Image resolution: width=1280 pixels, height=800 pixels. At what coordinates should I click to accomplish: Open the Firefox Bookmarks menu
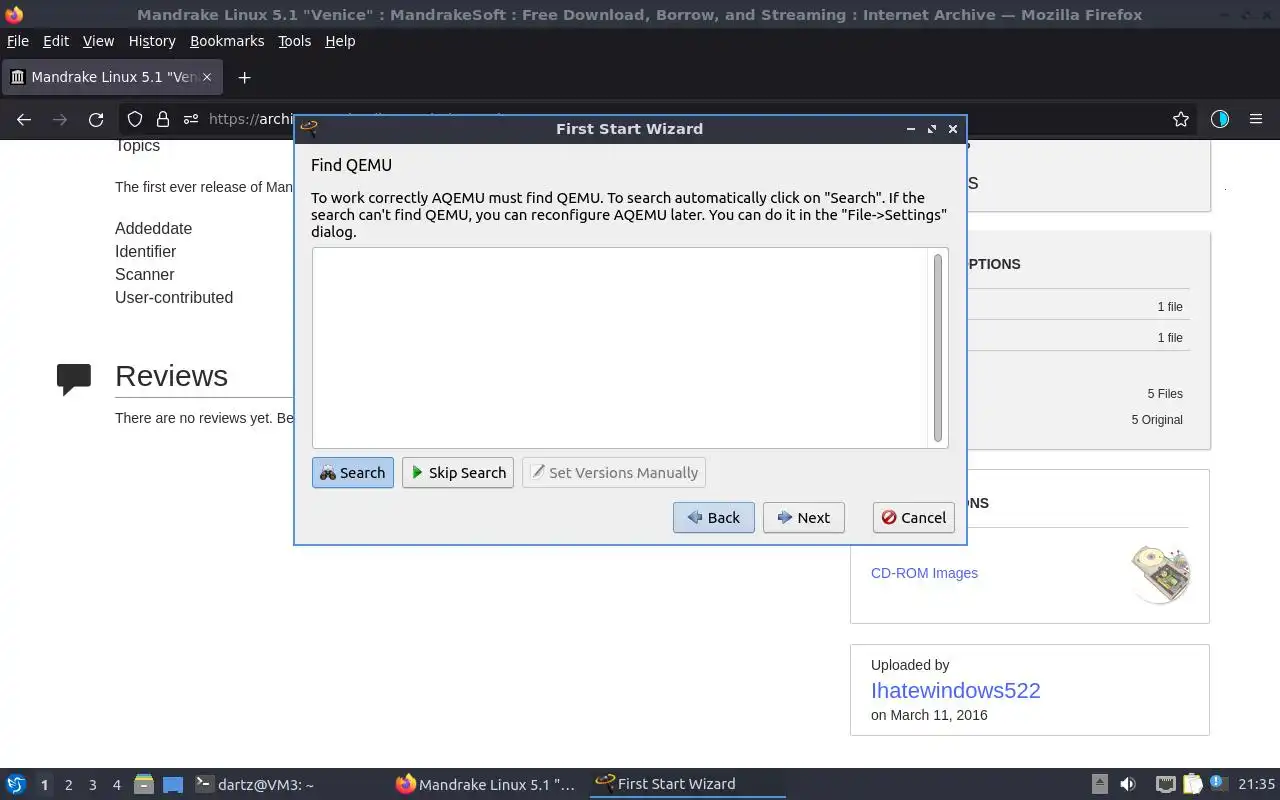[227, 41]
